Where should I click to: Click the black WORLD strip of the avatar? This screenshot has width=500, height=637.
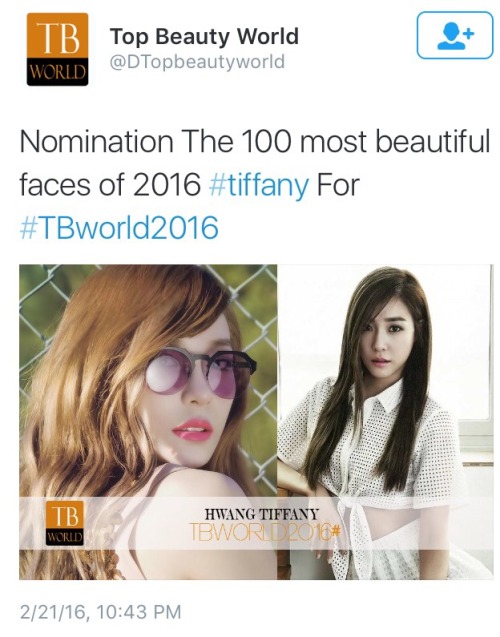tap(57, 72)
